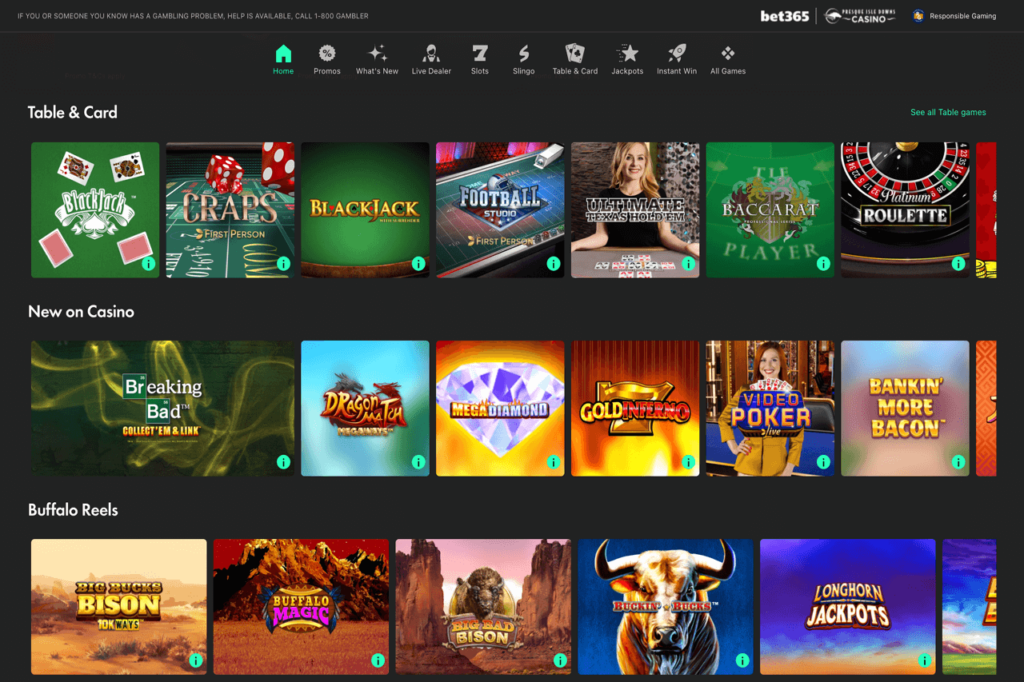
Task: Click the See all Table games link
Action: [948, 112]
